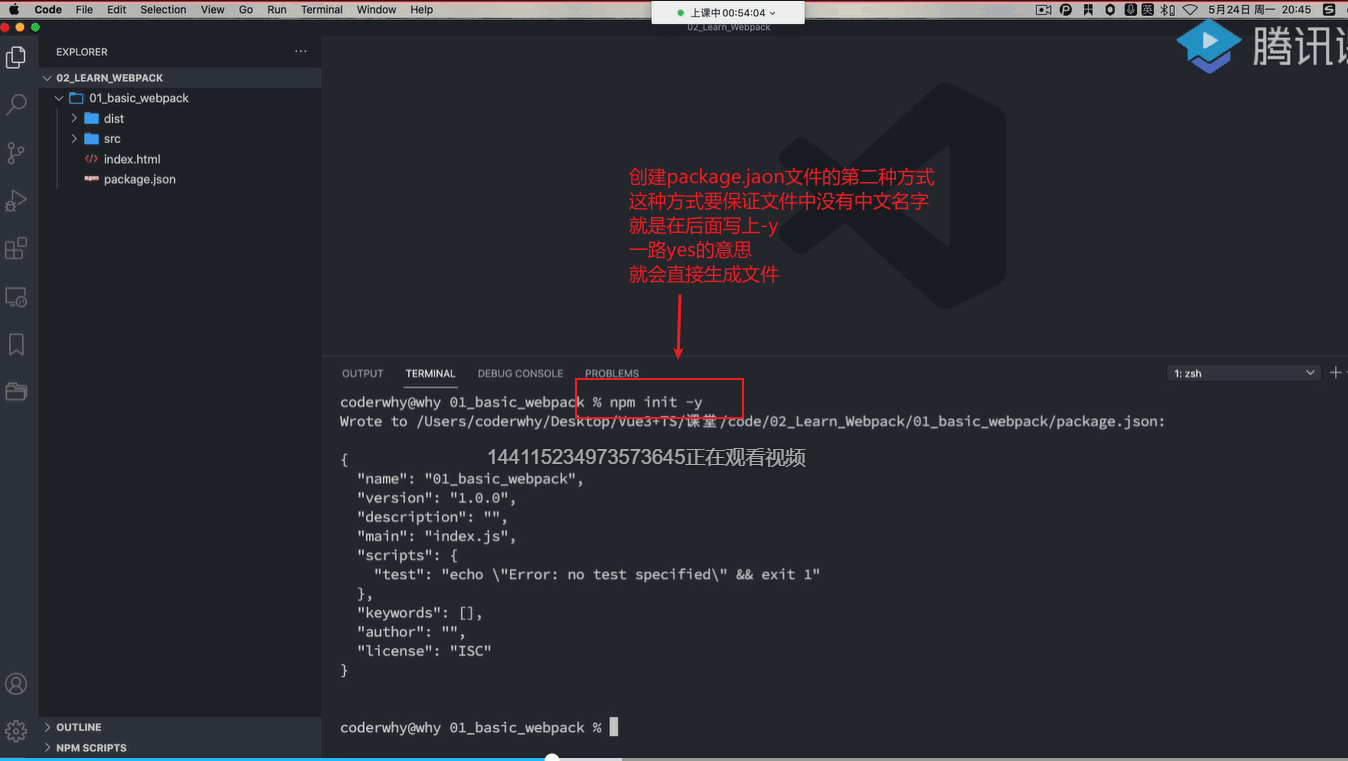Click the circled P menu bar icon

pyautogui.click(x=1065, y=9)
